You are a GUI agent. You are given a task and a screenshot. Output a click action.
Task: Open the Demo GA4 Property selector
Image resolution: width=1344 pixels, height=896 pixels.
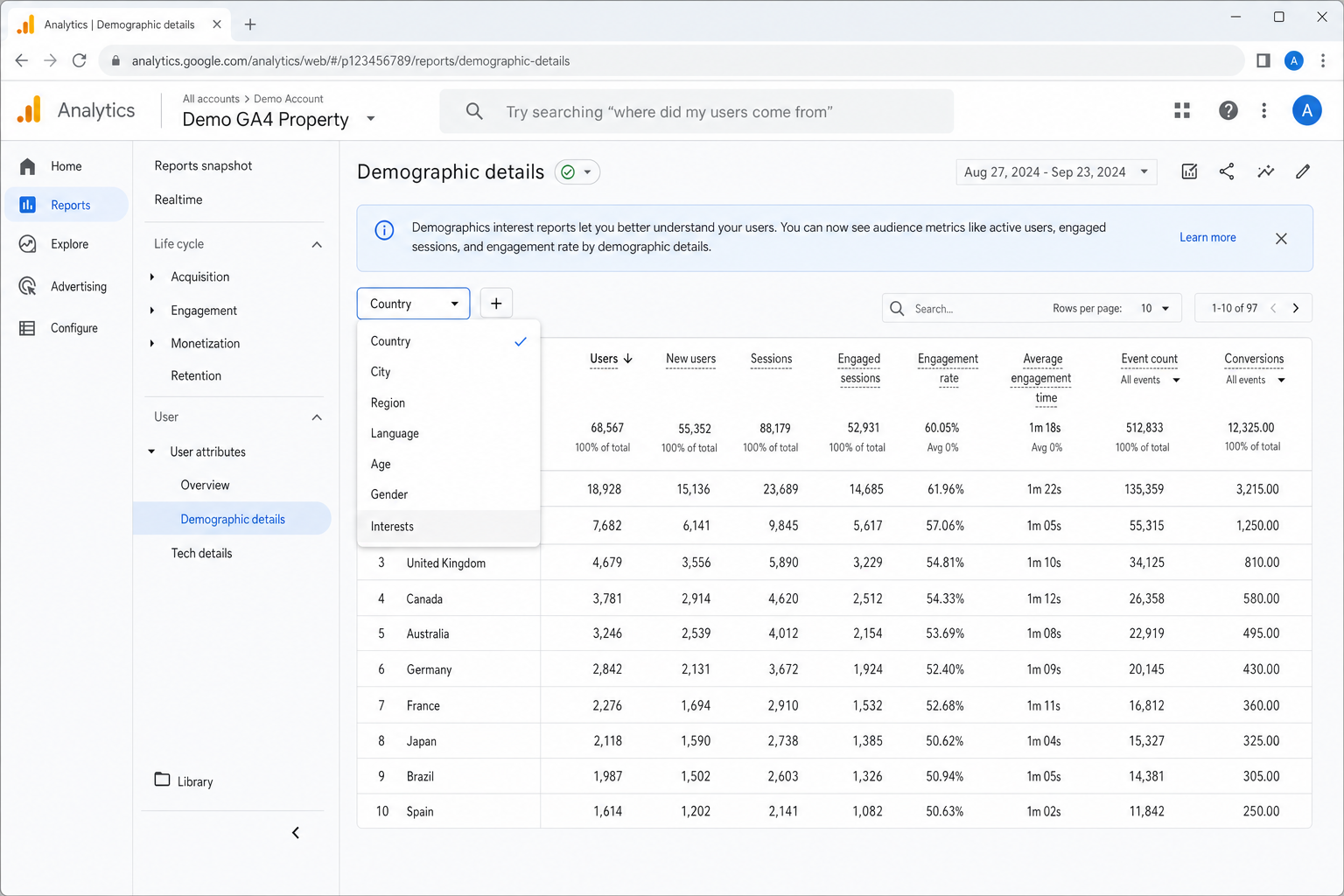point(278,119)
